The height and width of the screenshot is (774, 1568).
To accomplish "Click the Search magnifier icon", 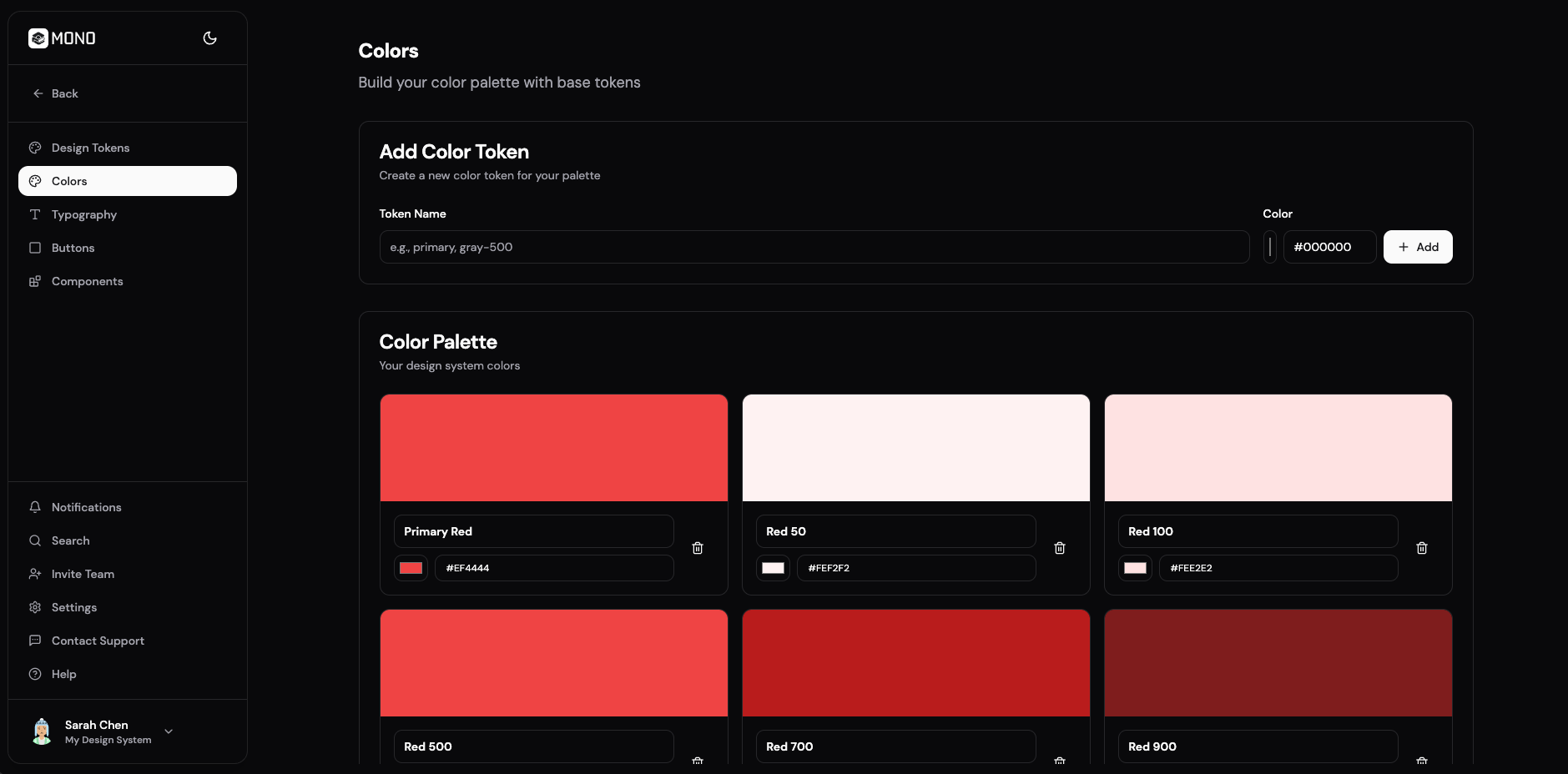I will coord(34,540).
